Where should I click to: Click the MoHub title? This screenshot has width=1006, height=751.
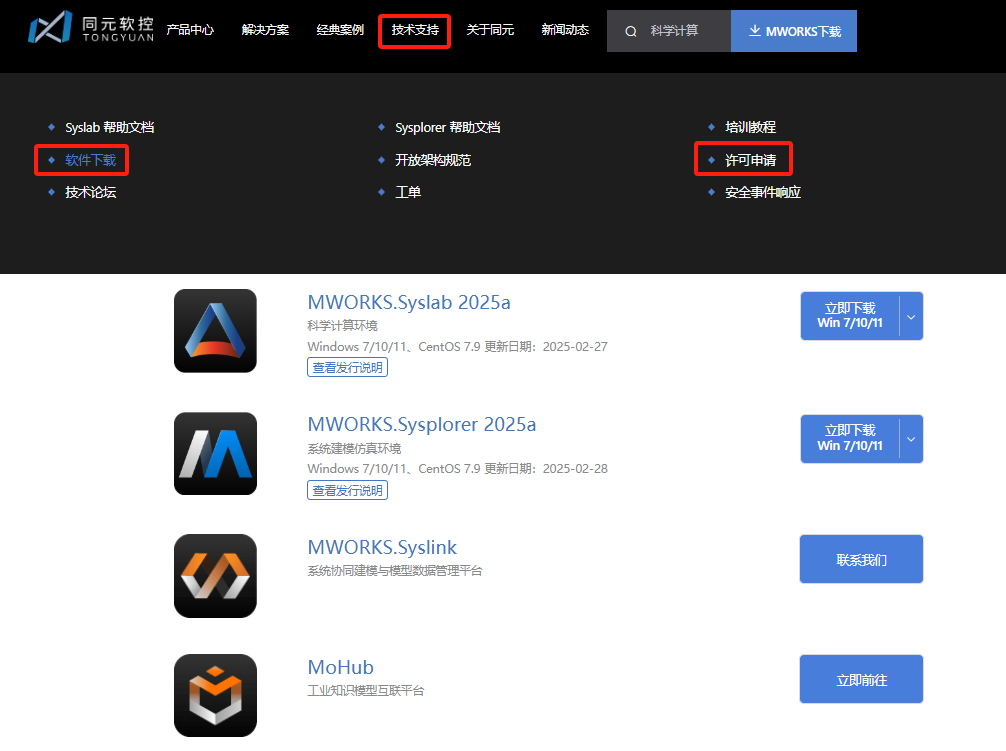(x=340, y=667)
